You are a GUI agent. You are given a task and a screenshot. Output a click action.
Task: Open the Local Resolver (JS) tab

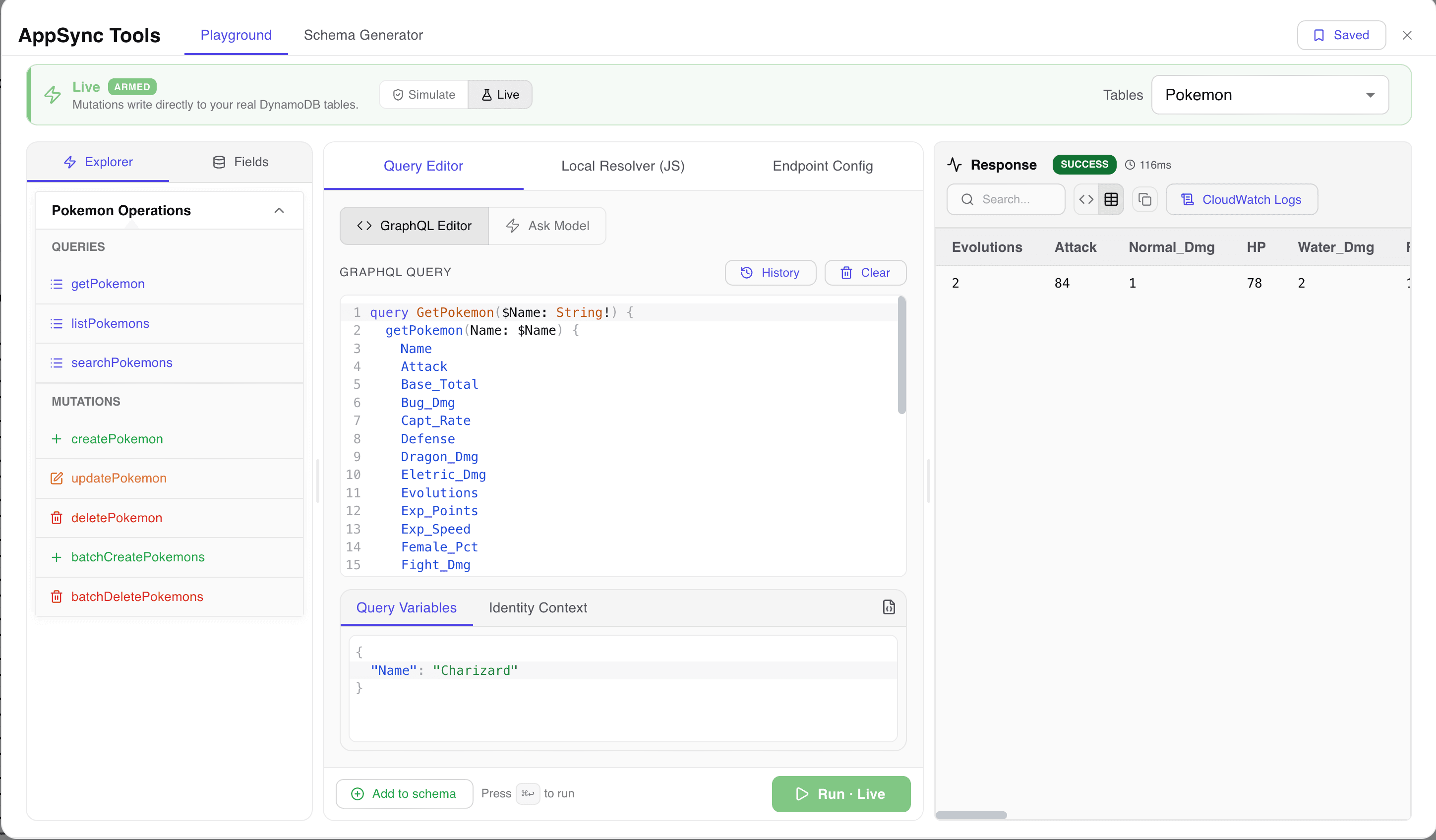(623, 166)
